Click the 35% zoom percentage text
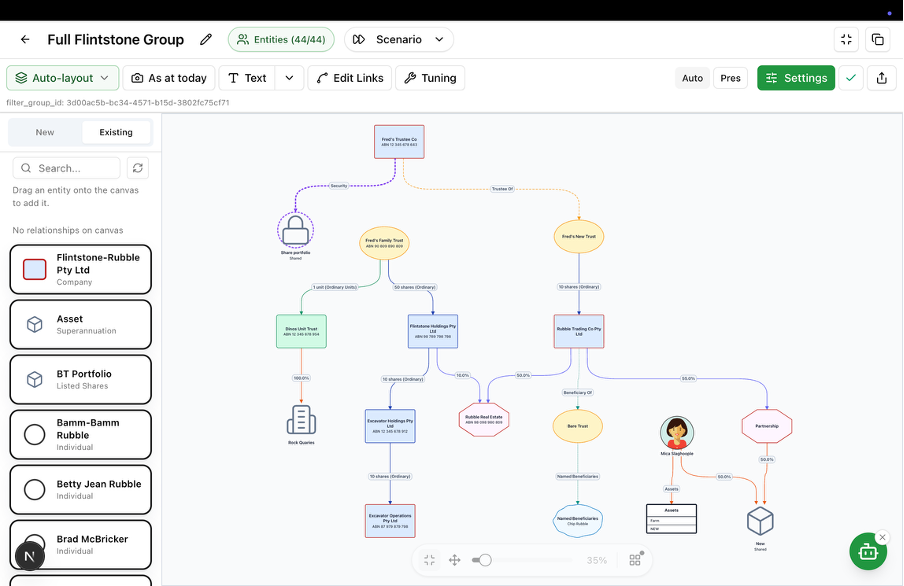 [x=597, y=560]
